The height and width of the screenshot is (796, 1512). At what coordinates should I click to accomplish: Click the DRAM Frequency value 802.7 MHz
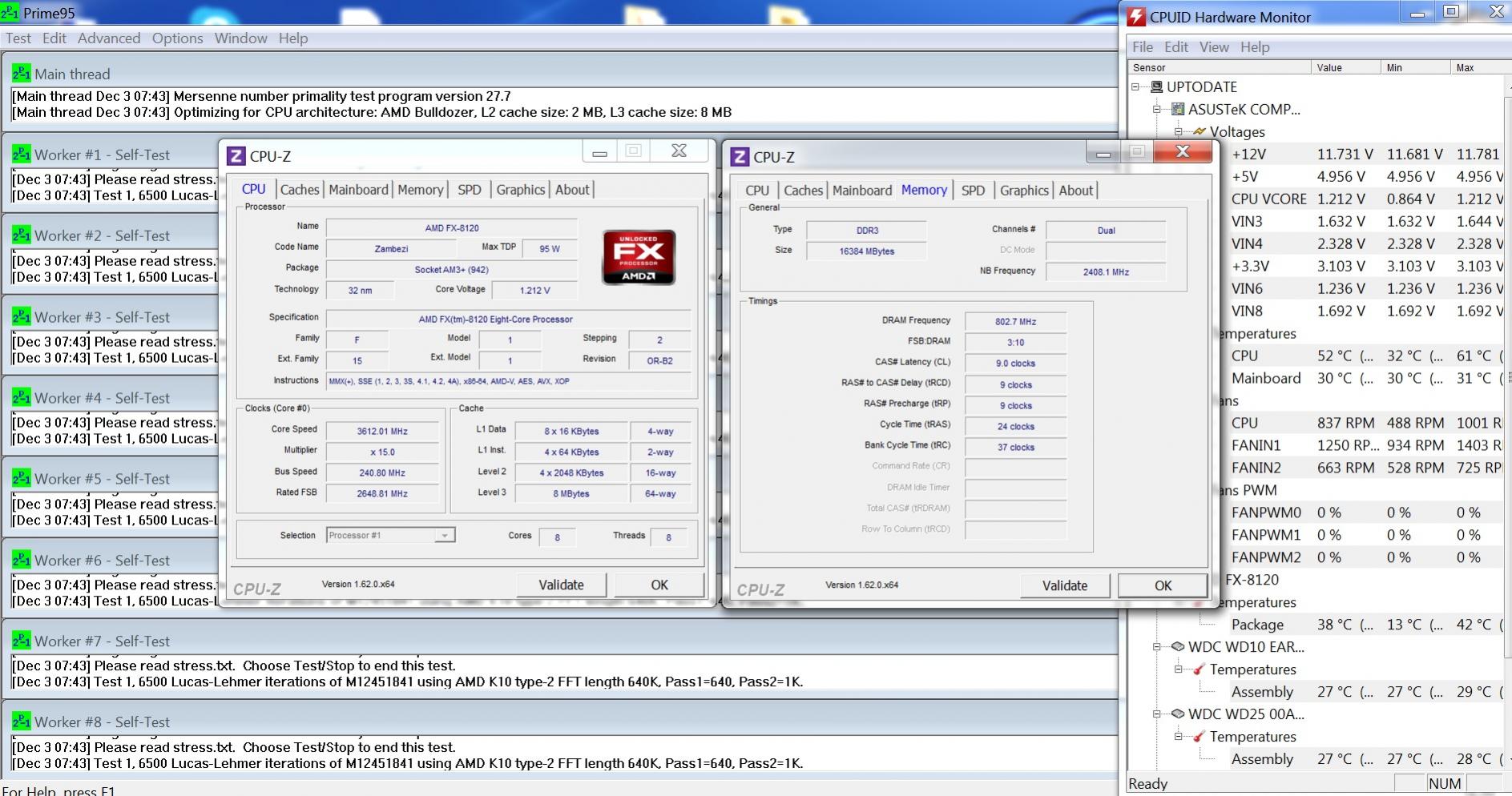(x=1015, y=322)
